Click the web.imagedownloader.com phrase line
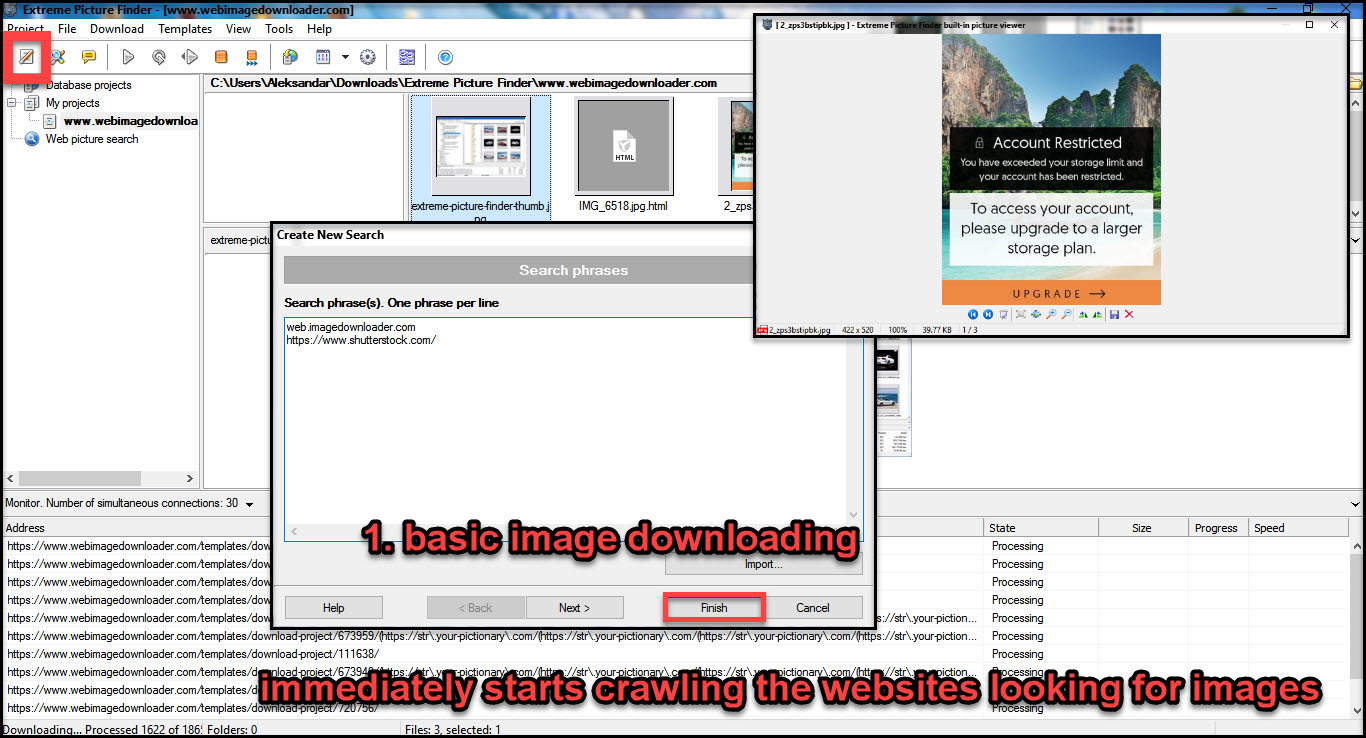 [351, 327]
